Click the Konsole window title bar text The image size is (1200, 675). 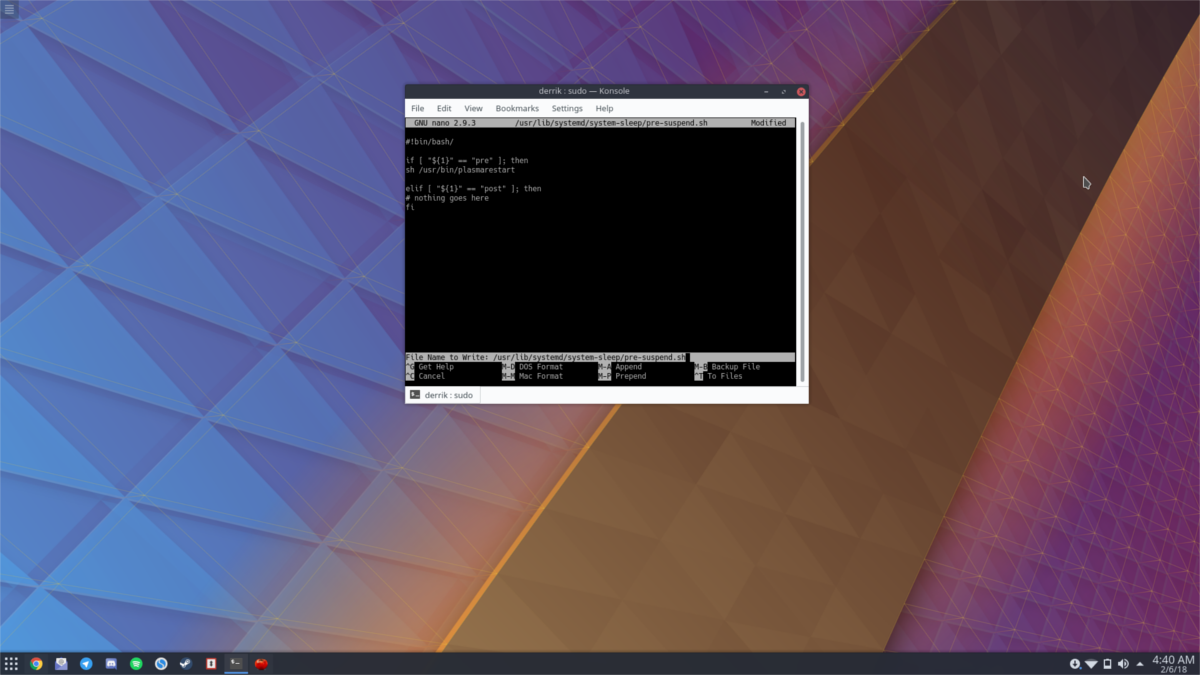(586, 91)
